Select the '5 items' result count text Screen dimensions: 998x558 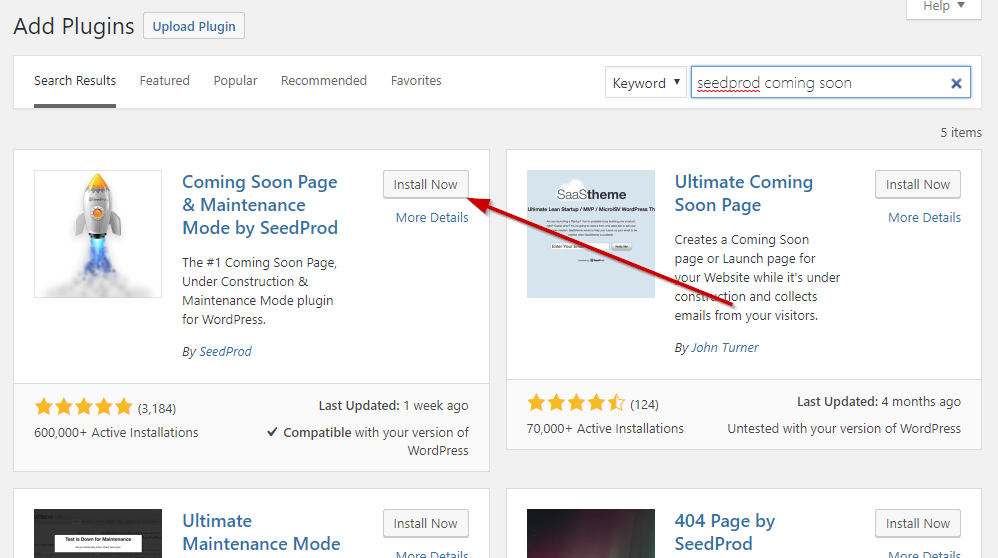tap(961, 132)
